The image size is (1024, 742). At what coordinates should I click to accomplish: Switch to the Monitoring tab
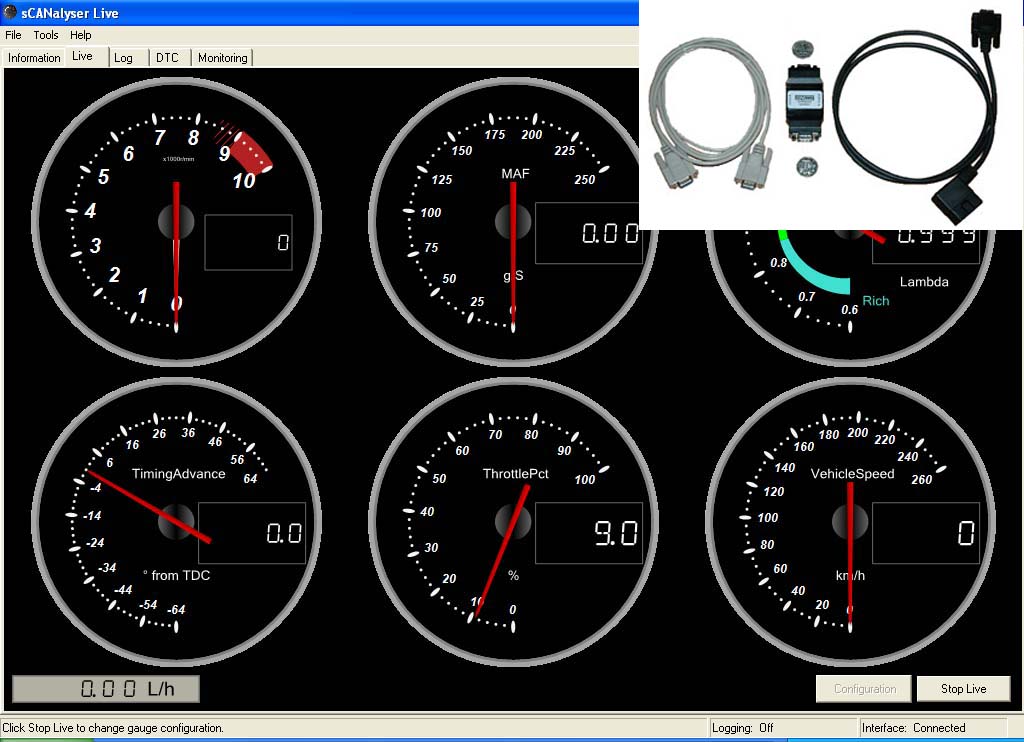[222, 58]
